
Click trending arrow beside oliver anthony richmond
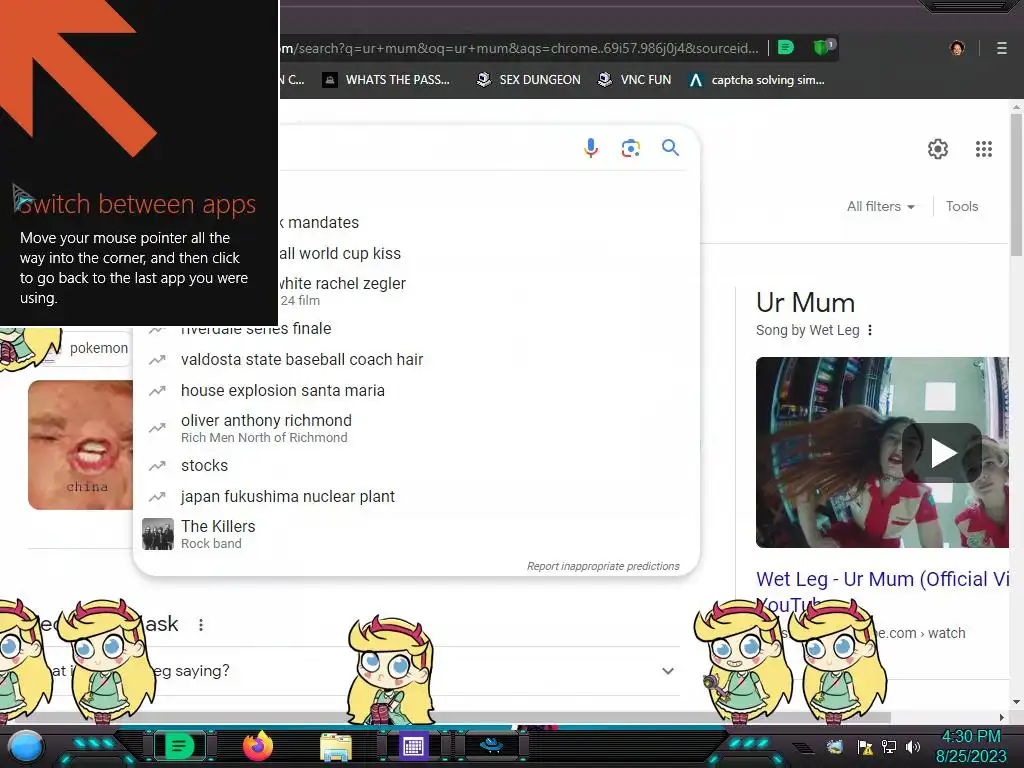(x=157, y=428)
